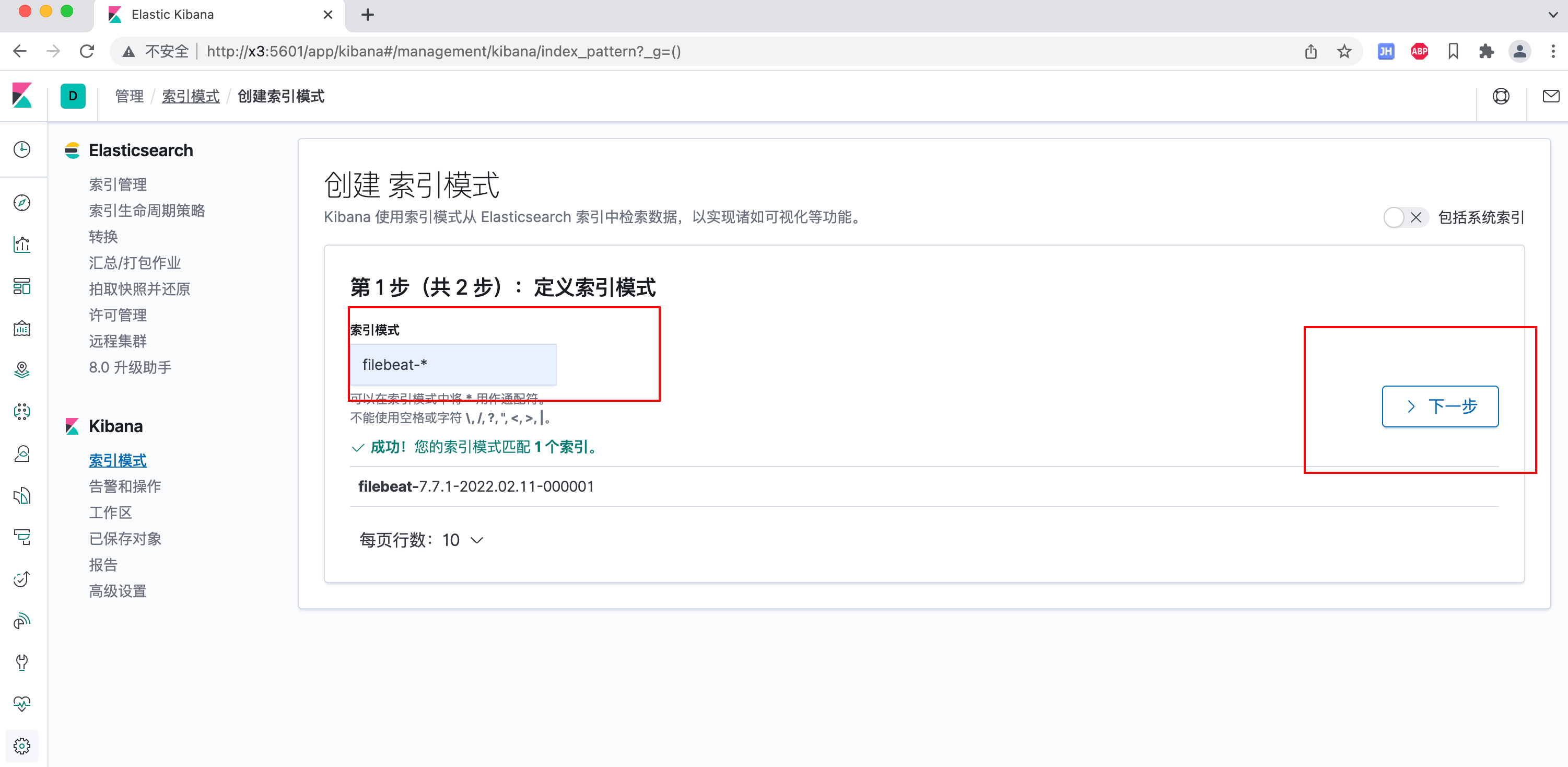
Task: Open 索引生命周期策略 menu item
Action: click(x=147, y=211)
